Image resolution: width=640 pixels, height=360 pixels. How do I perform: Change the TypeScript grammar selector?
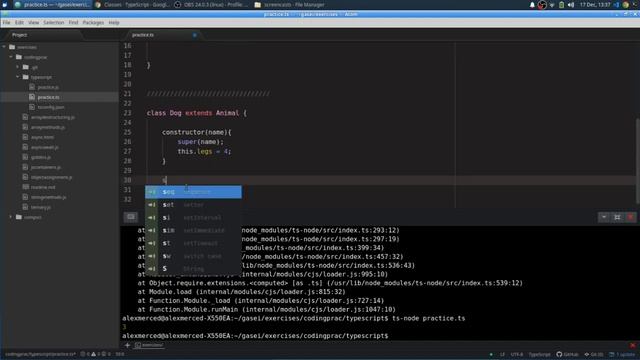tap(539, 354)
